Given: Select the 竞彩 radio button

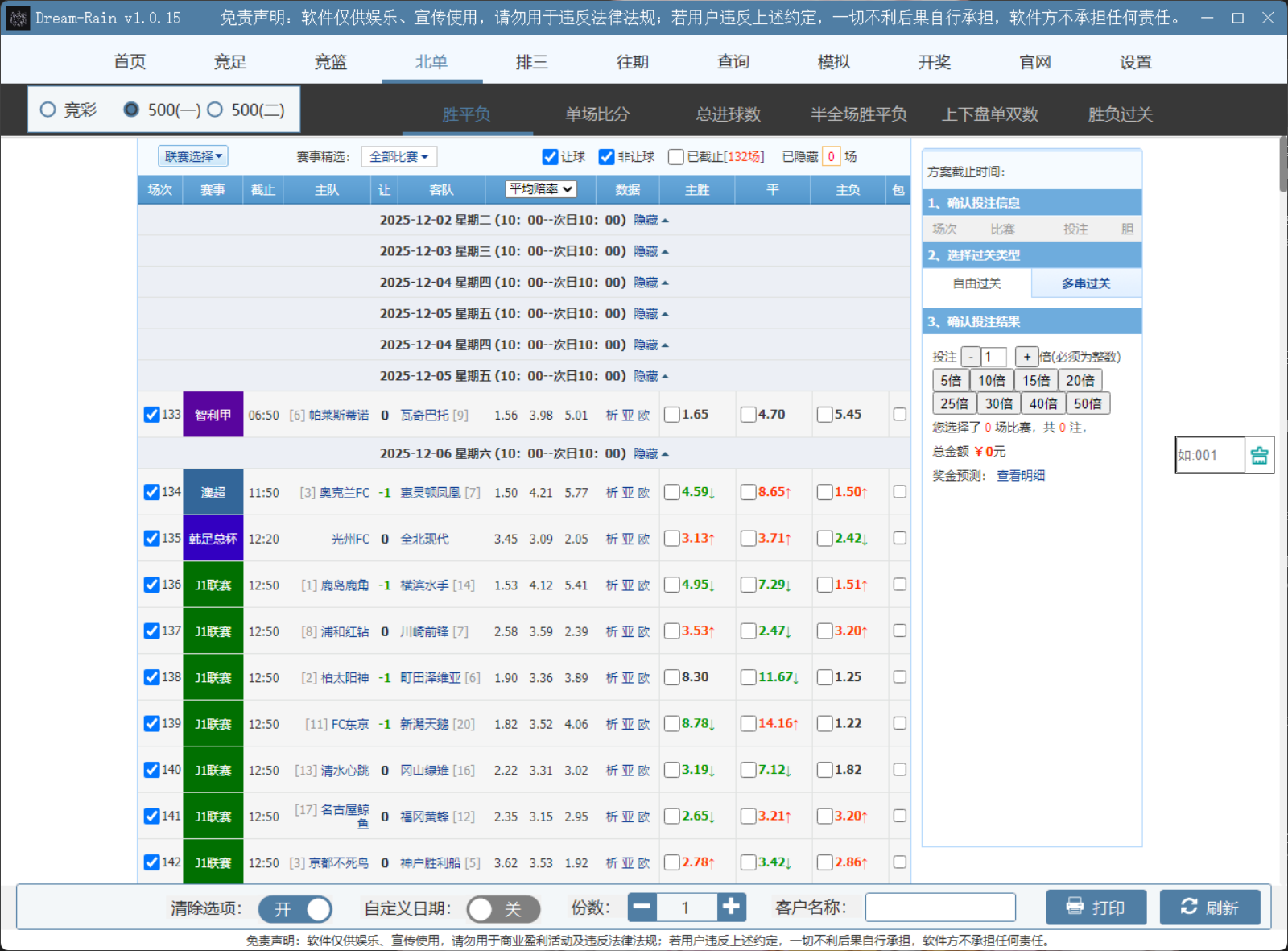Looking at the screenshot, I should 48,110.
